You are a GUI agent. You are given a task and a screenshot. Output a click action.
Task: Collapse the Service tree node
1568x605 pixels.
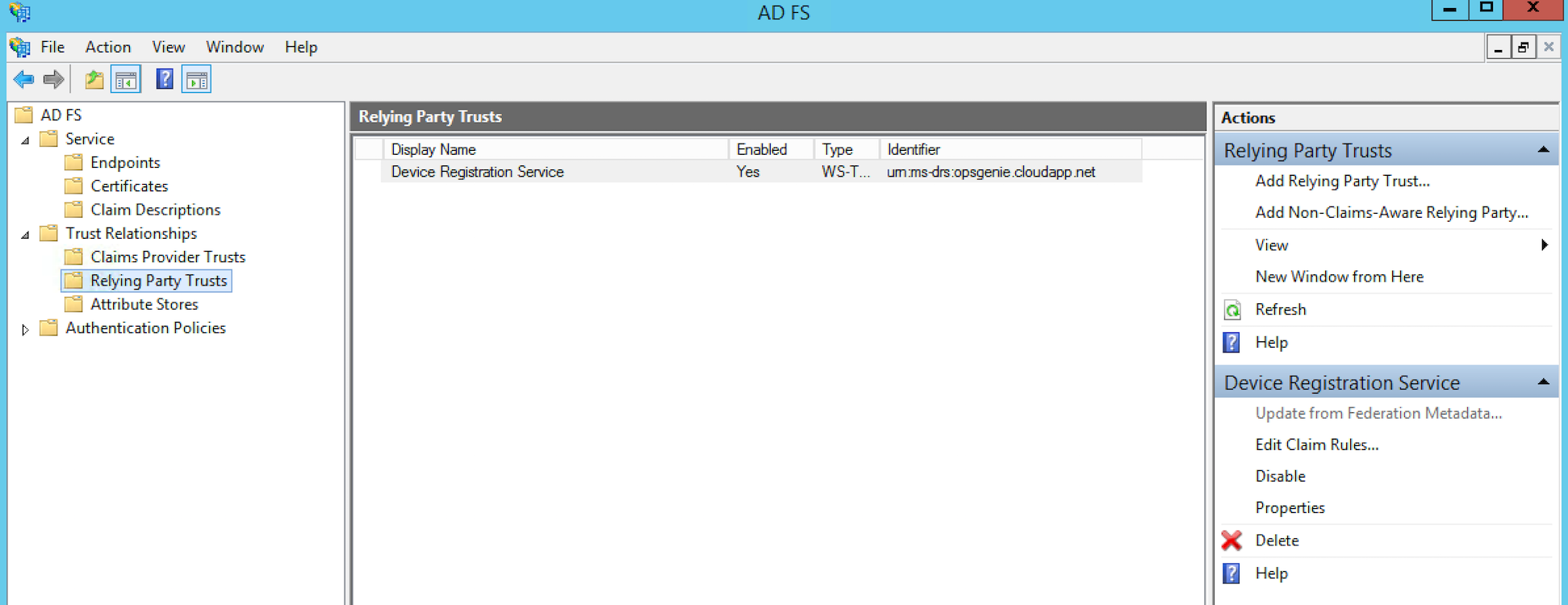(26, 140)
